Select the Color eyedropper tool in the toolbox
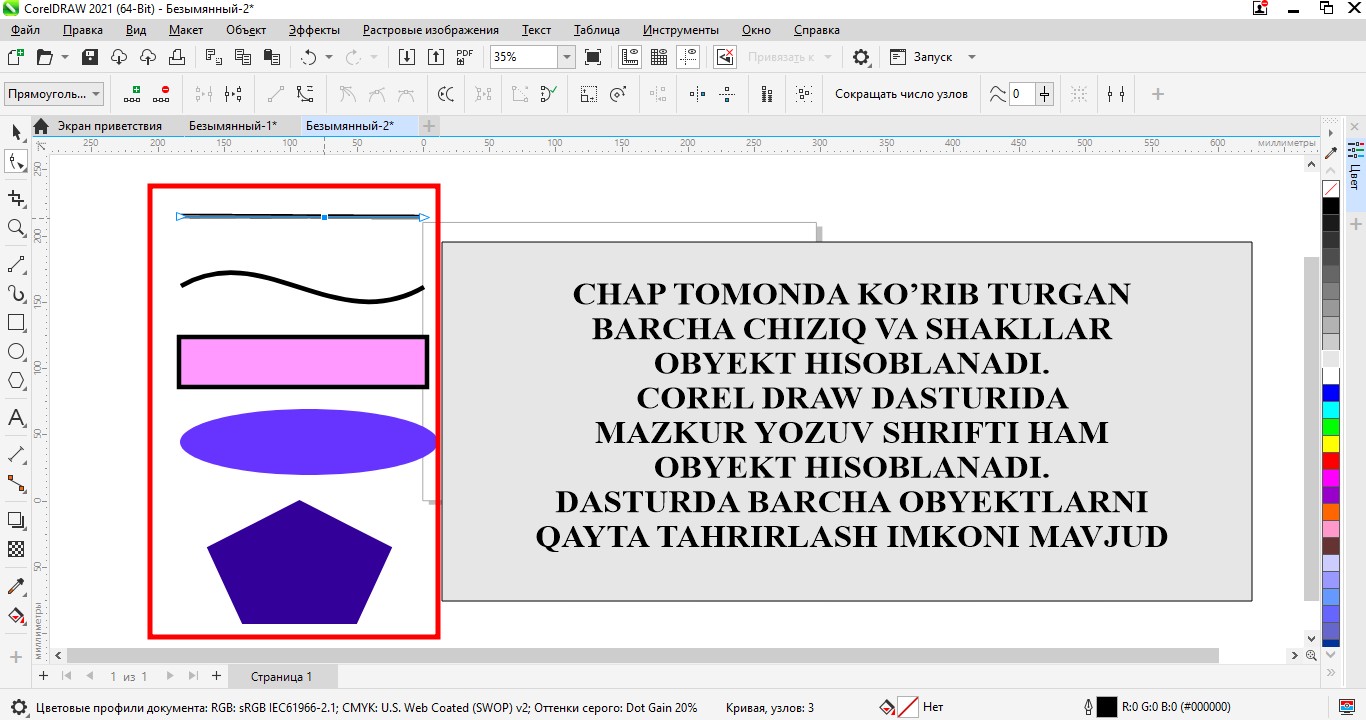The height and width of the screenshot is (720, 1366). pyautogui.click(x=16, y=585)
